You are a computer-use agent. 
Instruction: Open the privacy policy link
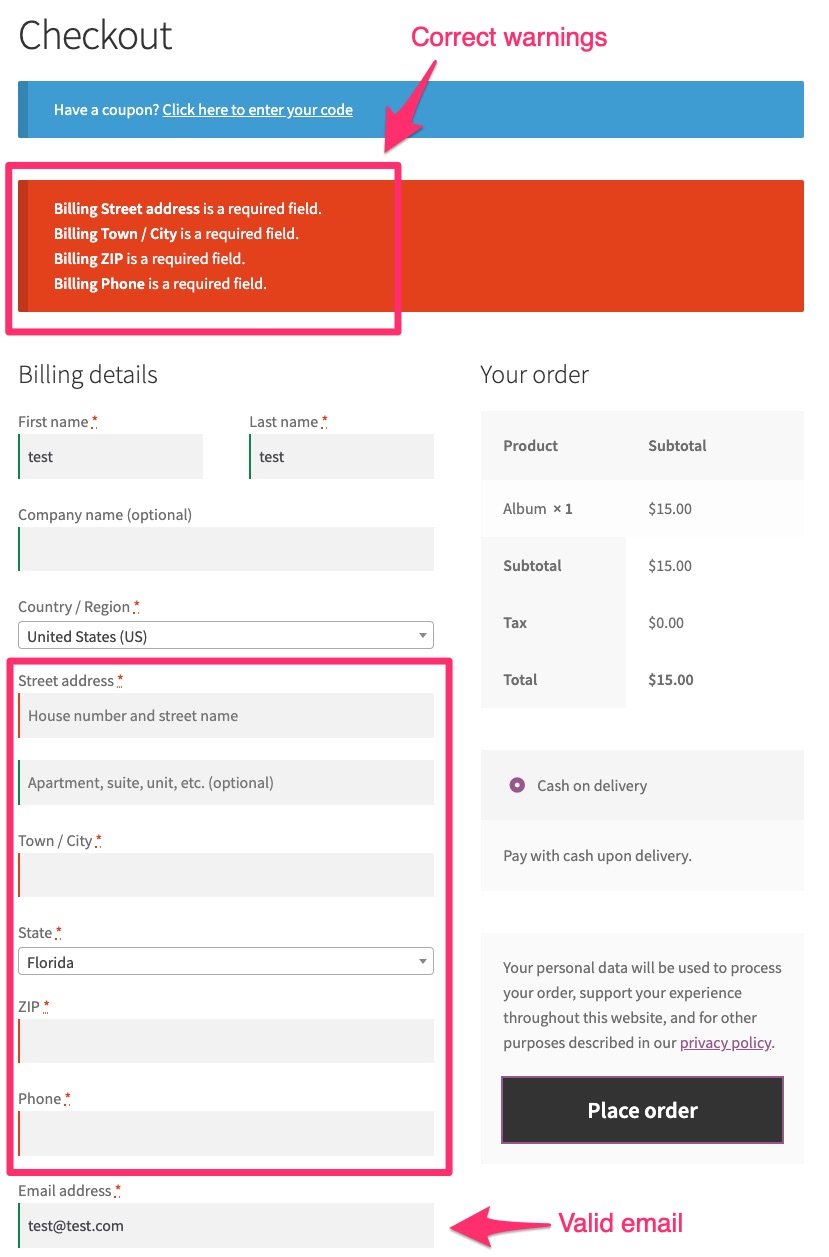[724, 1042]
